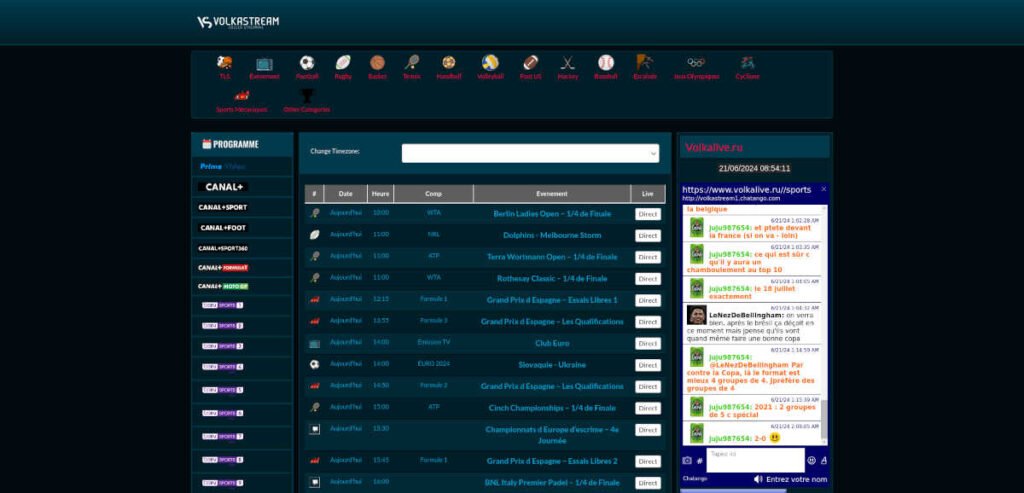Click the chat message input field
The width and height of the screenshot is (1024, 493).
coord(754,459)
